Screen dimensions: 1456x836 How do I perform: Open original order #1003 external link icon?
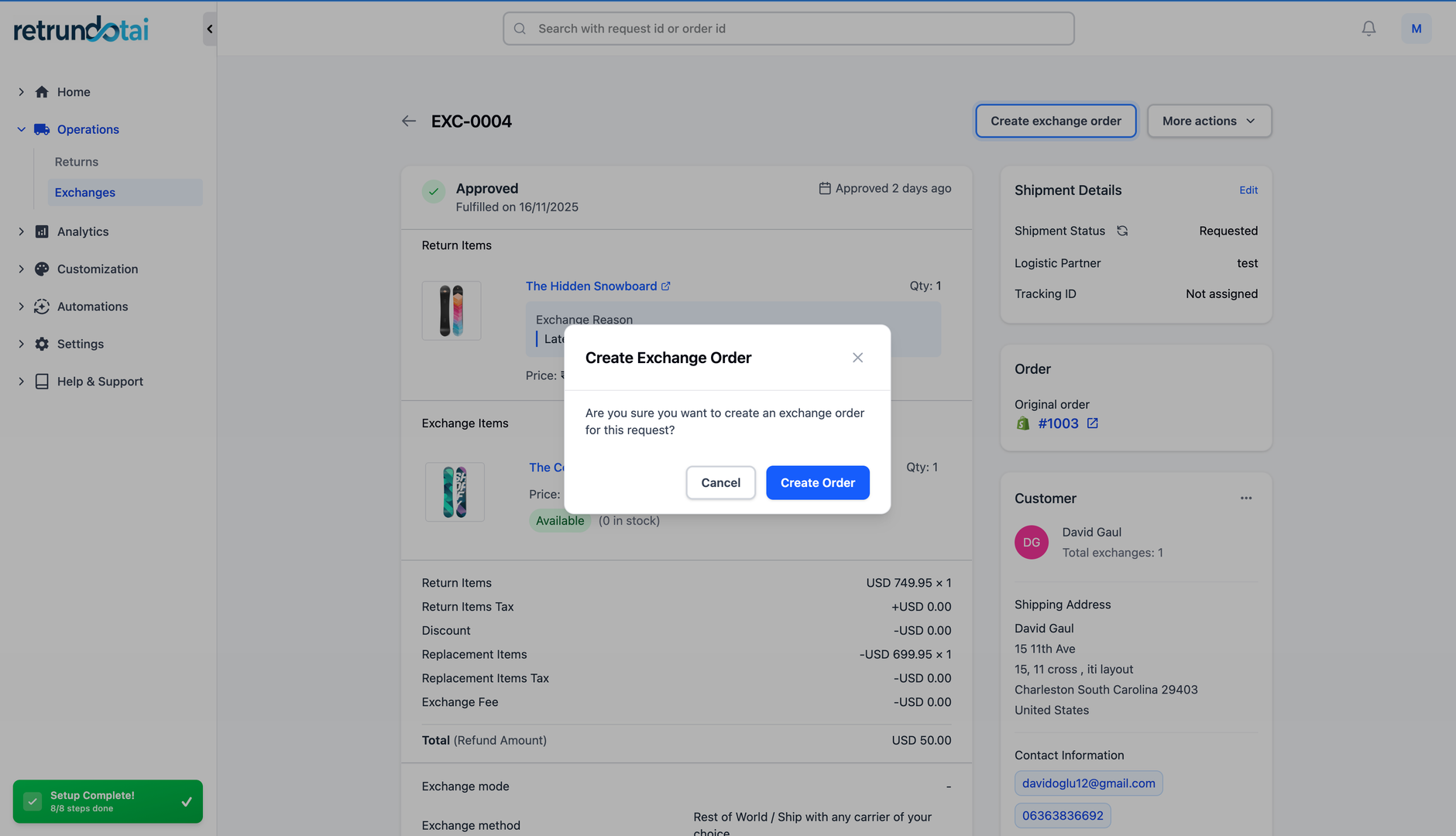click(x=1092, y=423)
